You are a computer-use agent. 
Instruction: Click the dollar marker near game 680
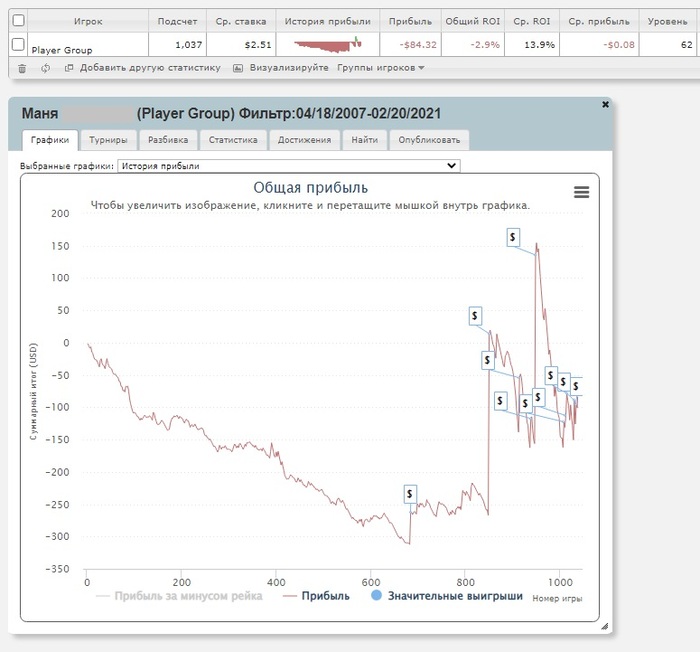410,494
